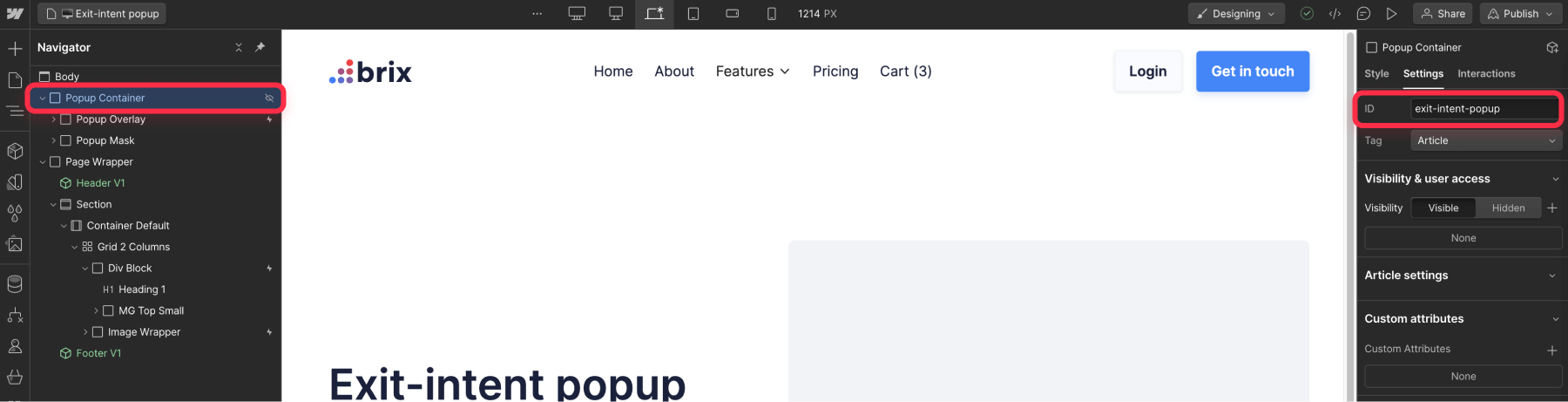Image resolution: width=1568 pixels, height=402 pixels.
Task: Open more breakpoint options ellipsis
Action: coord(537,14)
